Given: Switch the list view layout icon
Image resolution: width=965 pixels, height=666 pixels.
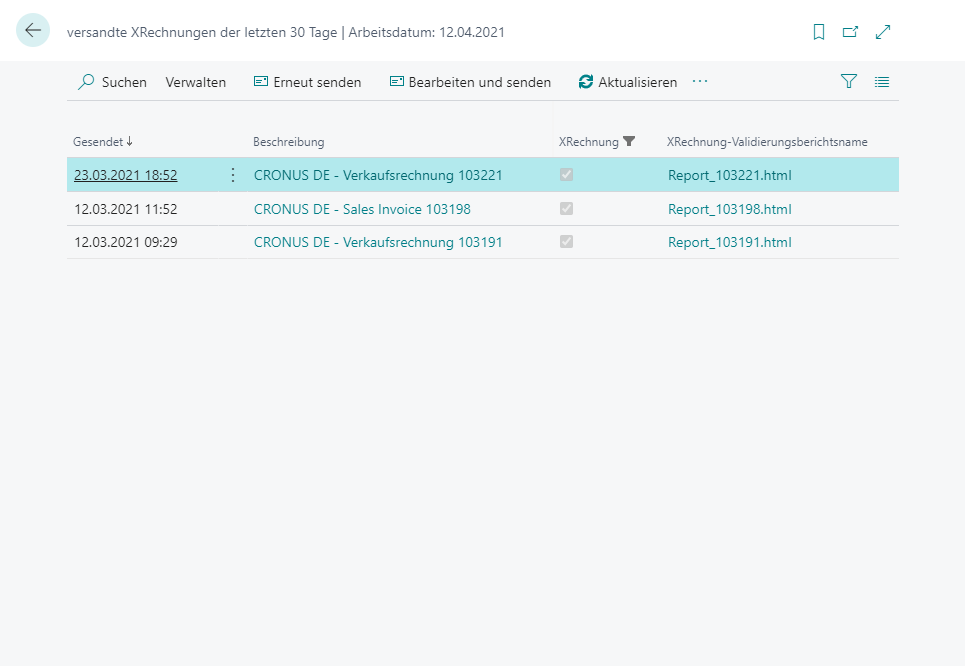Looking at the screenshot, I should click(x=882, y=82).
